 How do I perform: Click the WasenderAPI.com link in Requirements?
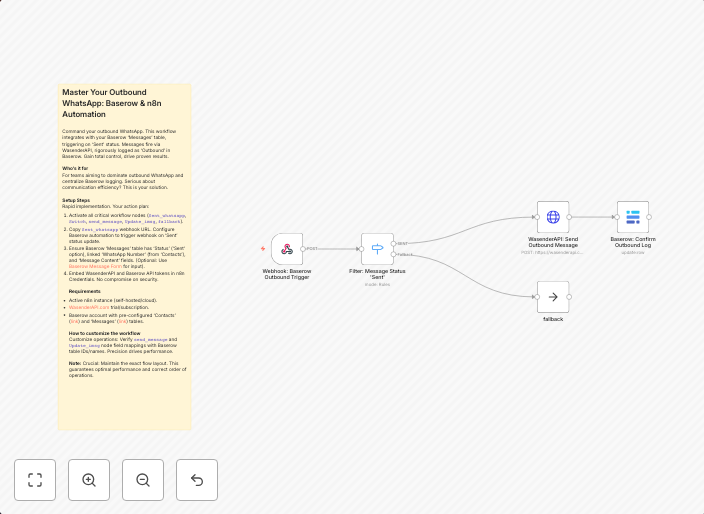(x=89, y=308)
